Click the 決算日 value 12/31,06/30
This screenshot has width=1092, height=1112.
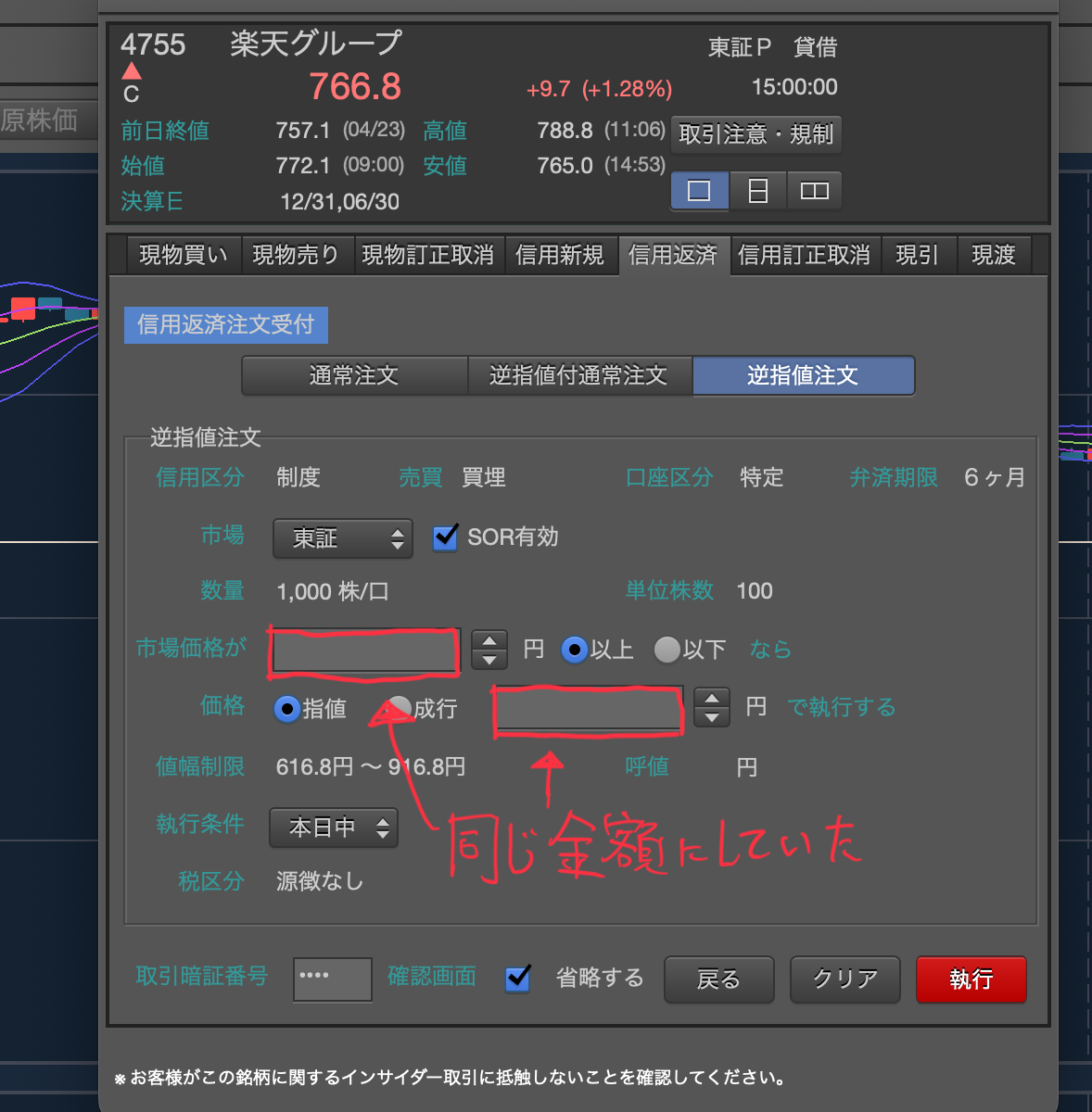pyautogui.click(x=340, y=202)
